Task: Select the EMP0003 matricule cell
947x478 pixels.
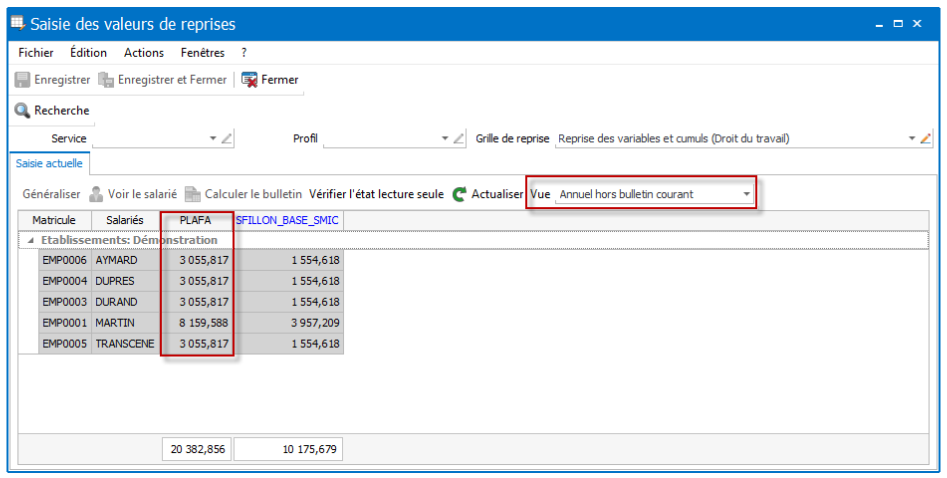Action: (x=65, y=302)
